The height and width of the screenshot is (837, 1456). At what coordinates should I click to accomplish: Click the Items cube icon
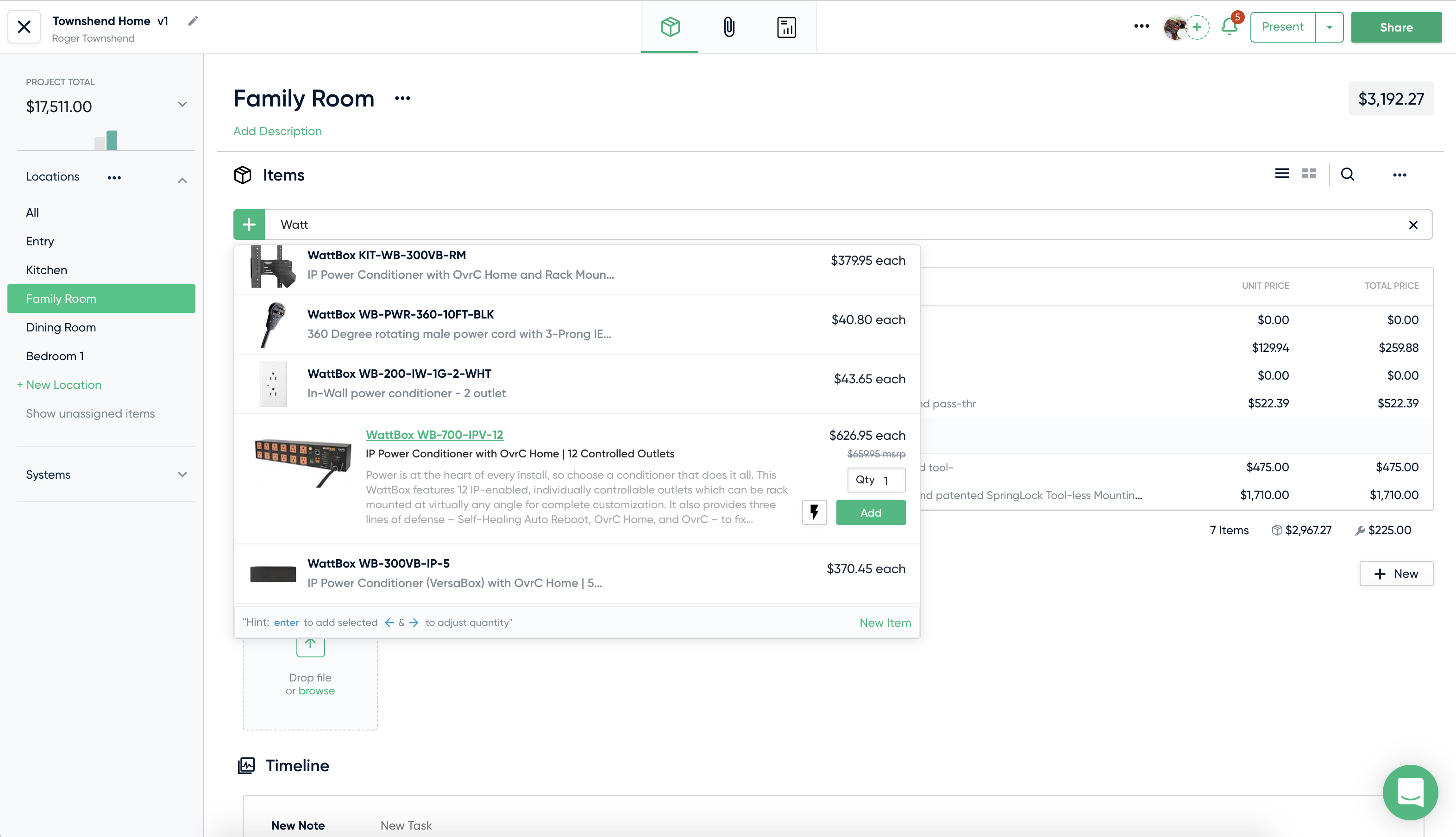(243, 175)
